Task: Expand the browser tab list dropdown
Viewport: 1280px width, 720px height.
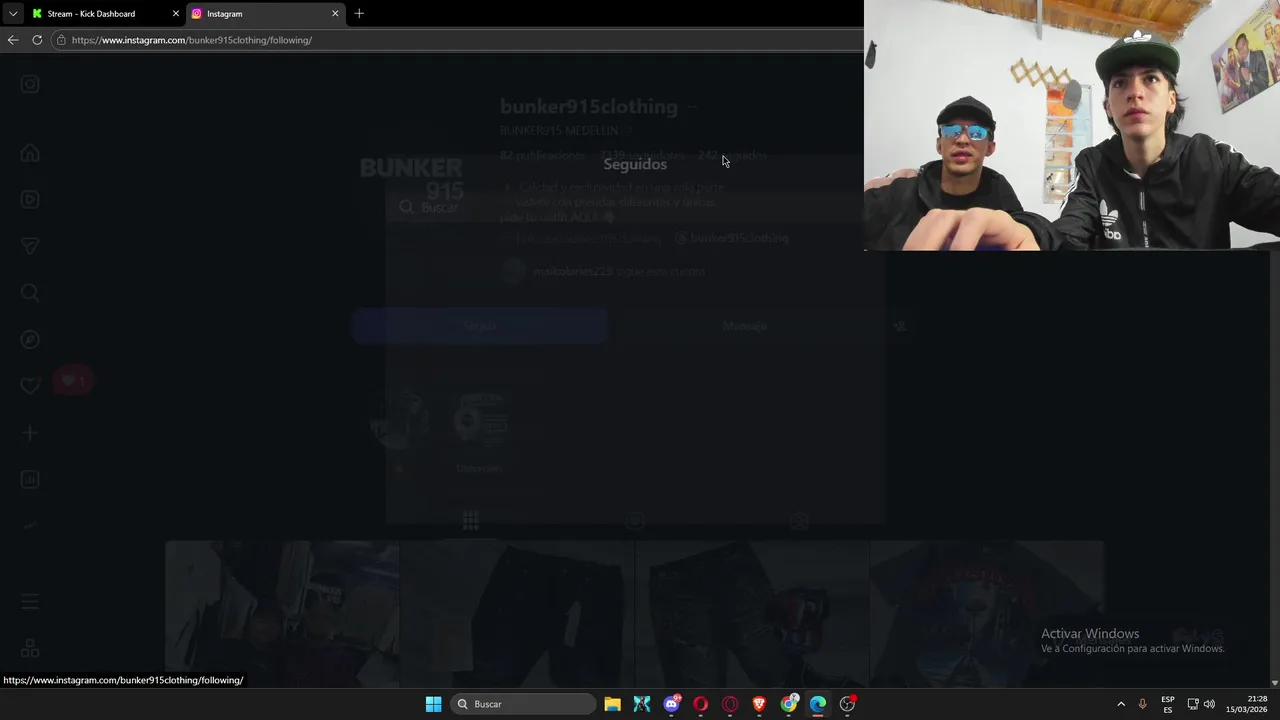Action: click(x=12, y=14)
